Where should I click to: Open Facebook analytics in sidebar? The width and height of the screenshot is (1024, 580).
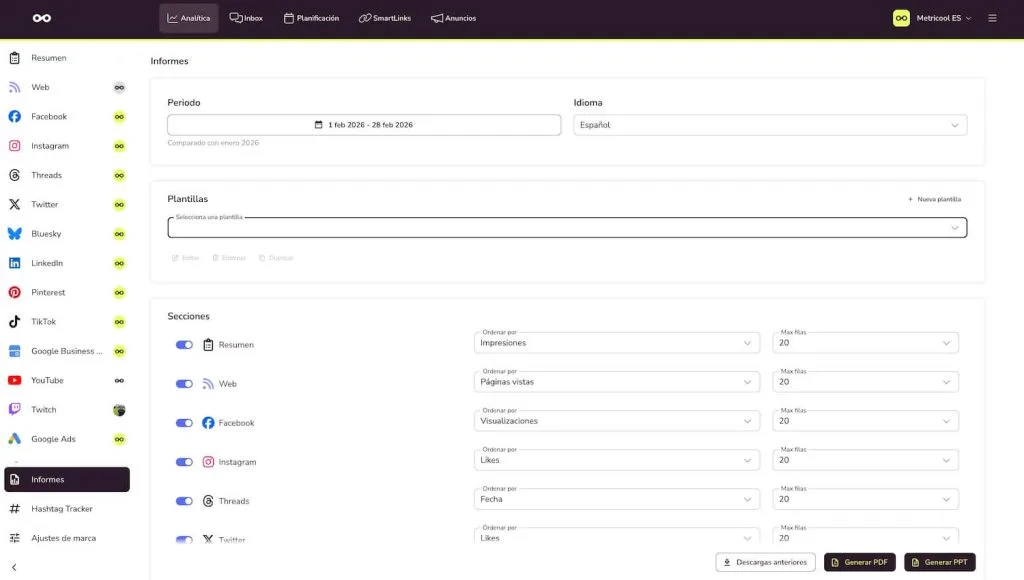pyautogui.click(x=48, y=117)
